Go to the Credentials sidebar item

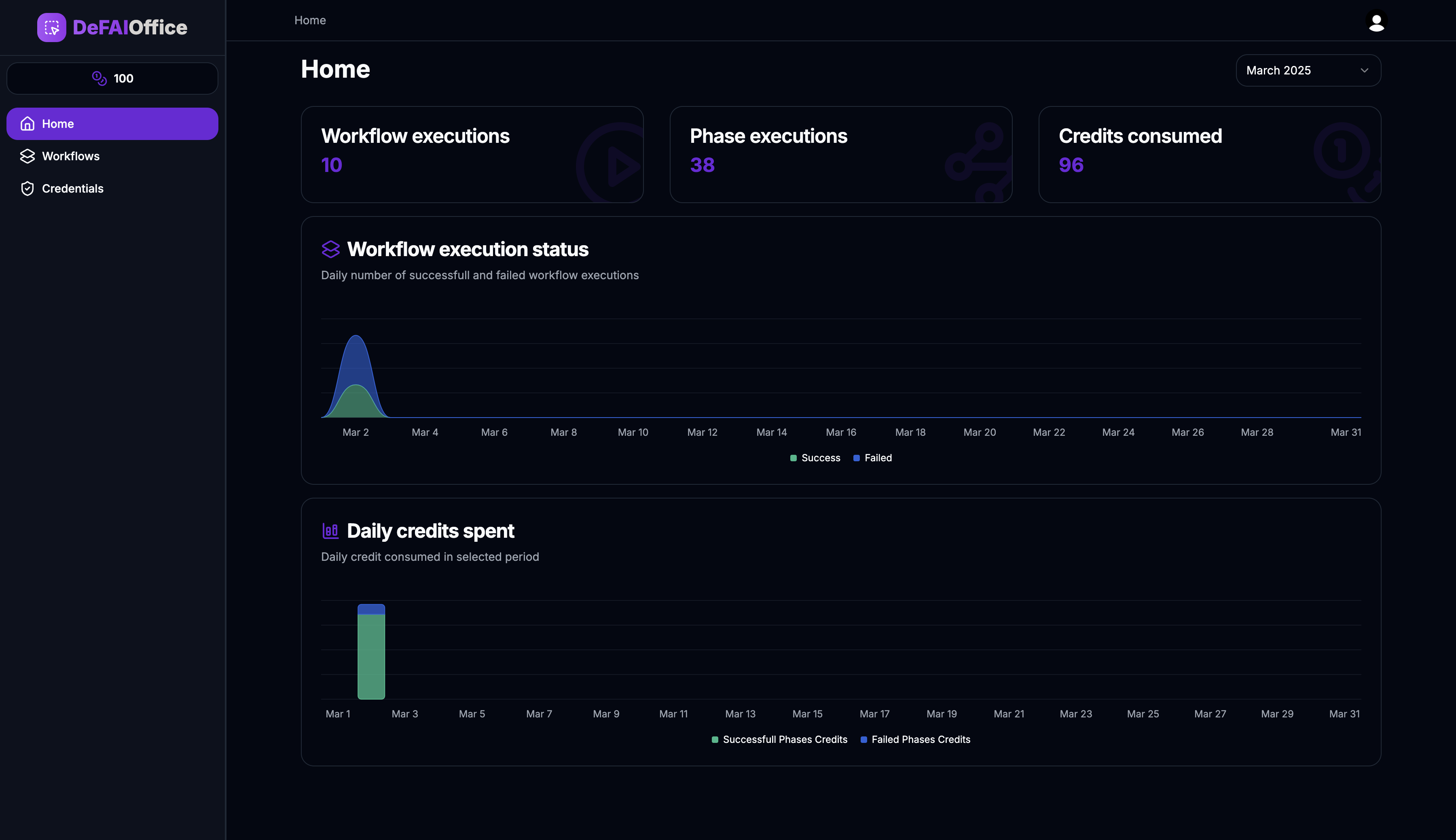tap(73, 188)
